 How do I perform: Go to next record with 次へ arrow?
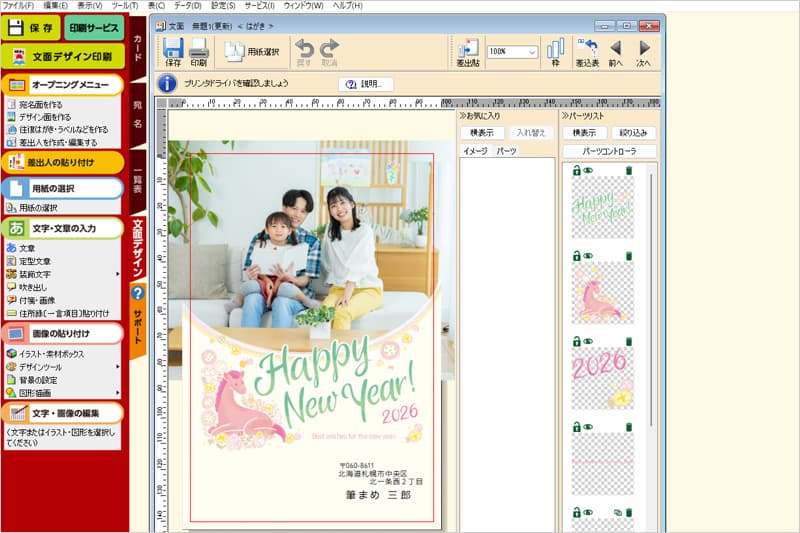[x=644, y=52]
